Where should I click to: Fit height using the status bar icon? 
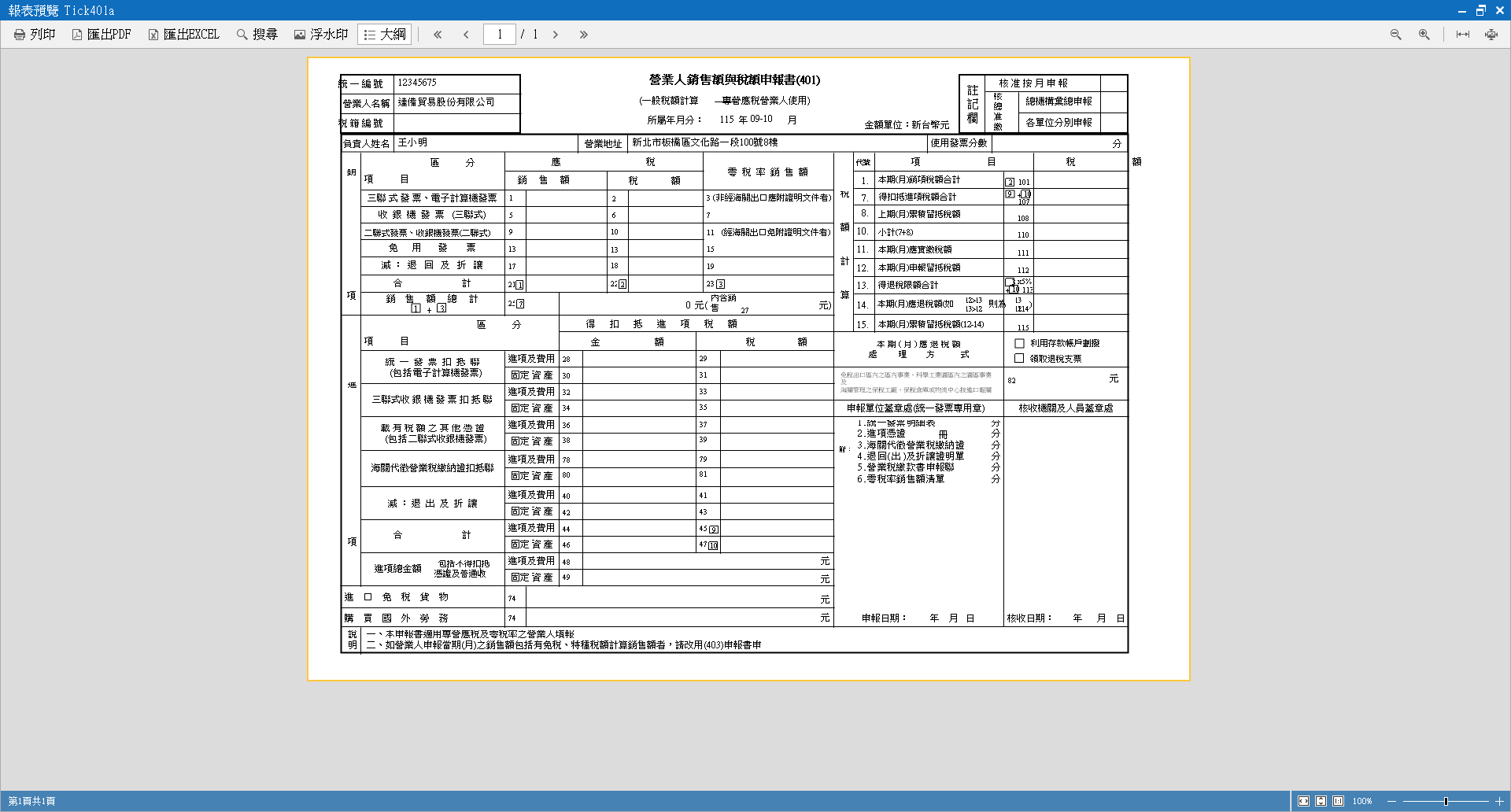pos(1321,801)
